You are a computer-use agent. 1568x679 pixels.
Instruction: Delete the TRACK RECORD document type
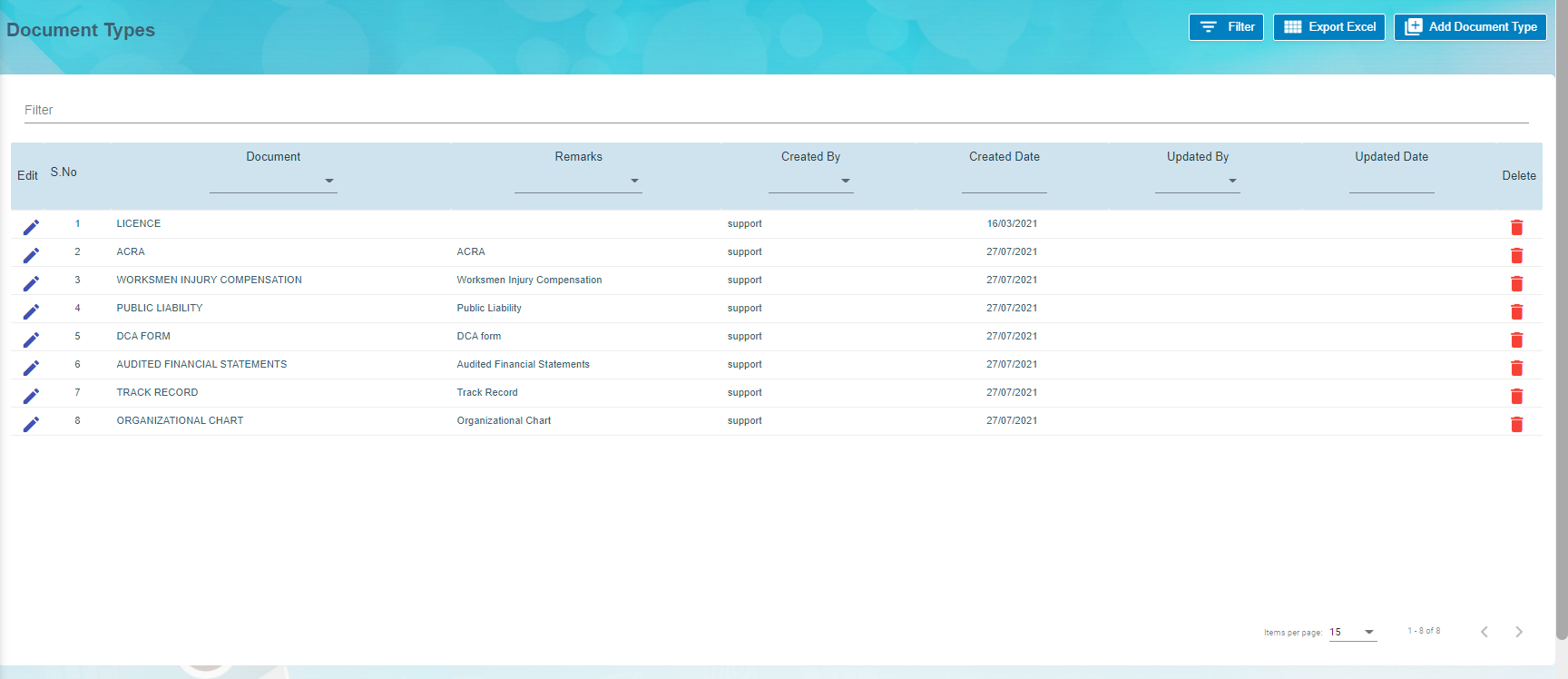click(1516, 396)
